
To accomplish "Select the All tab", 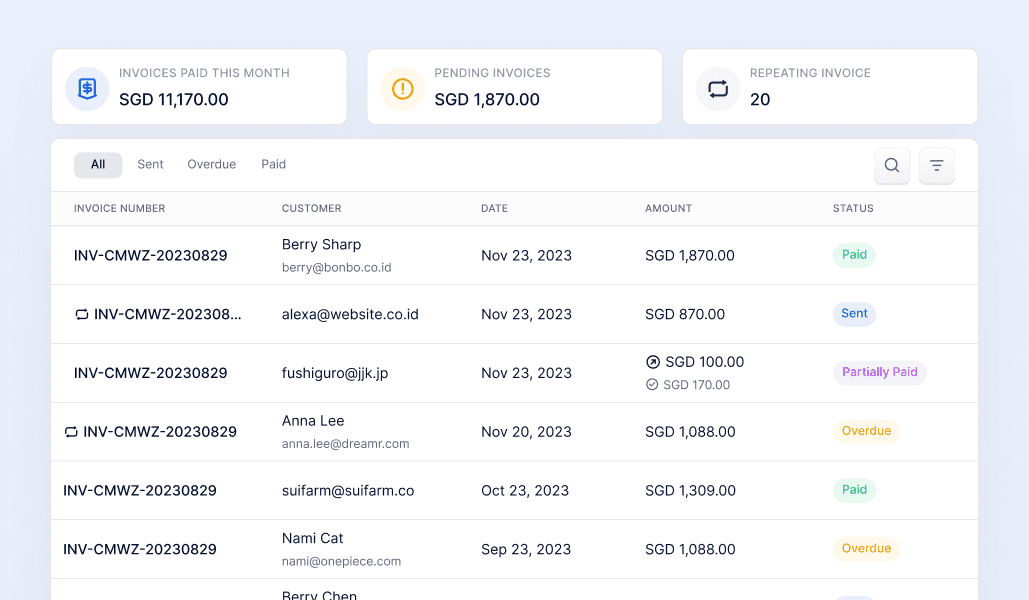I will [98, 165].
